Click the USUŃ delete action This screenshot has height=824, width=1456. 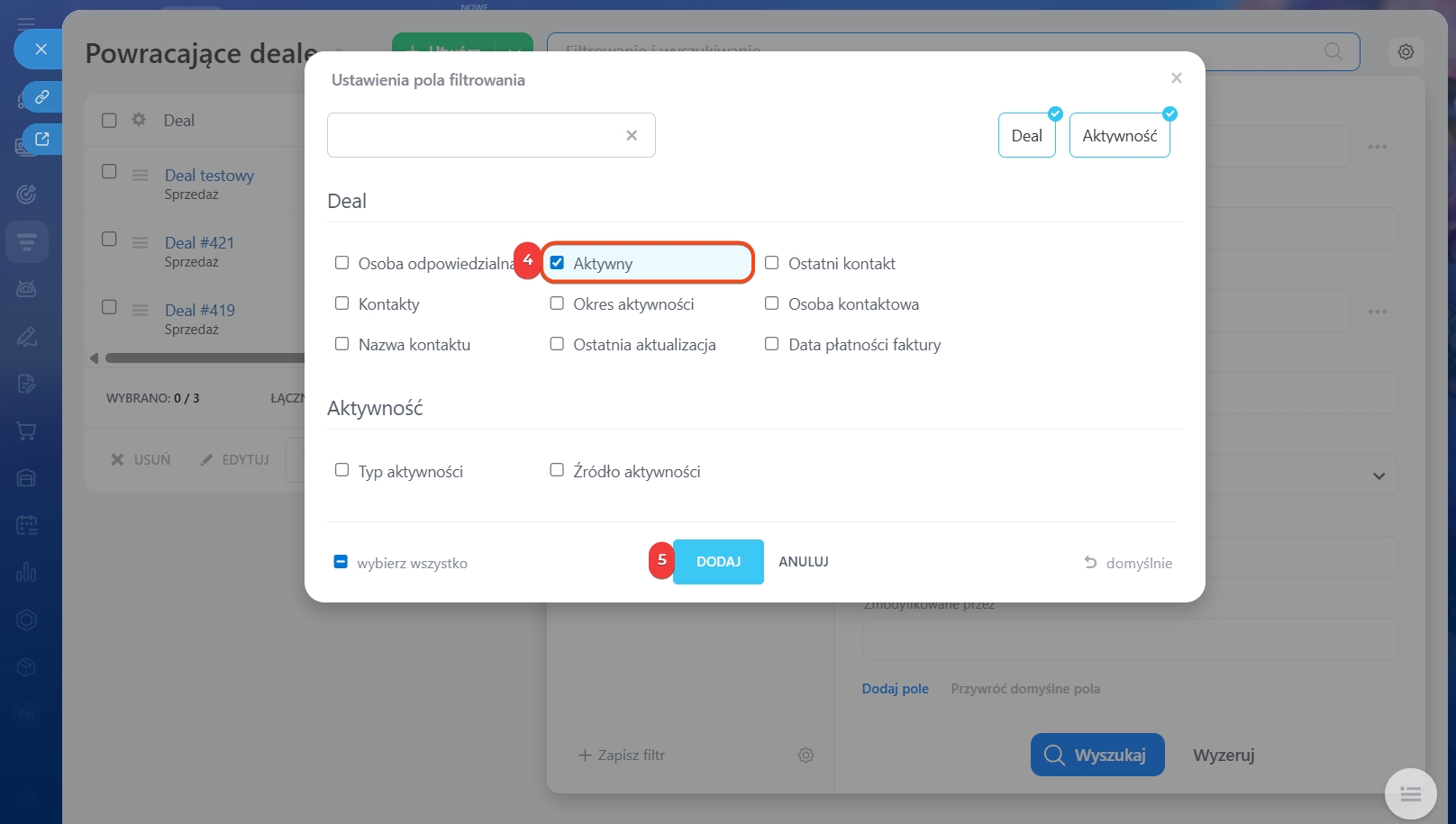pos(141,459)
